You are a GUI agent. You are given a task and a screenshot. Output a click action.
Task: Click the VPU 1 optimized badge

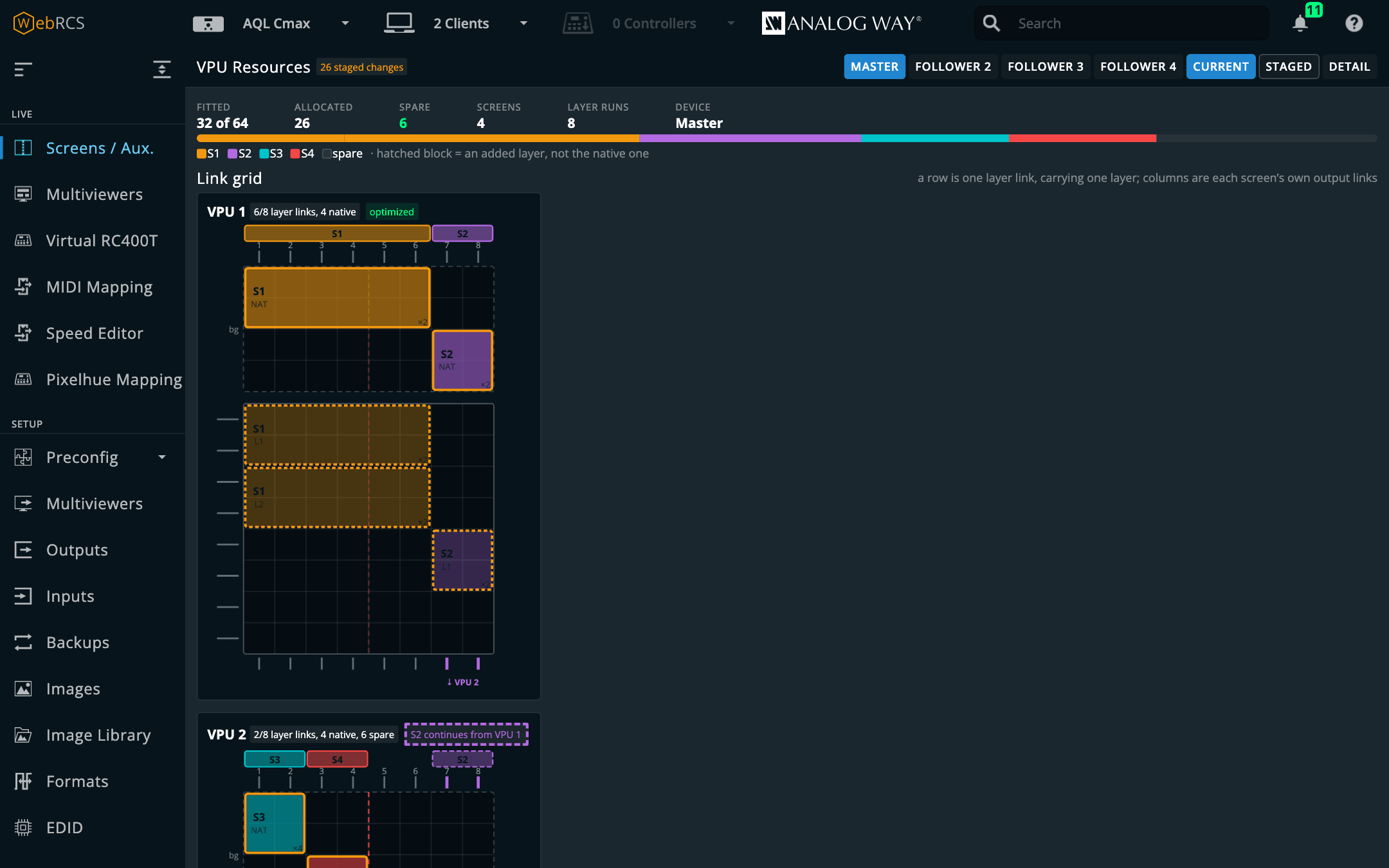click(x=392, y=212)
